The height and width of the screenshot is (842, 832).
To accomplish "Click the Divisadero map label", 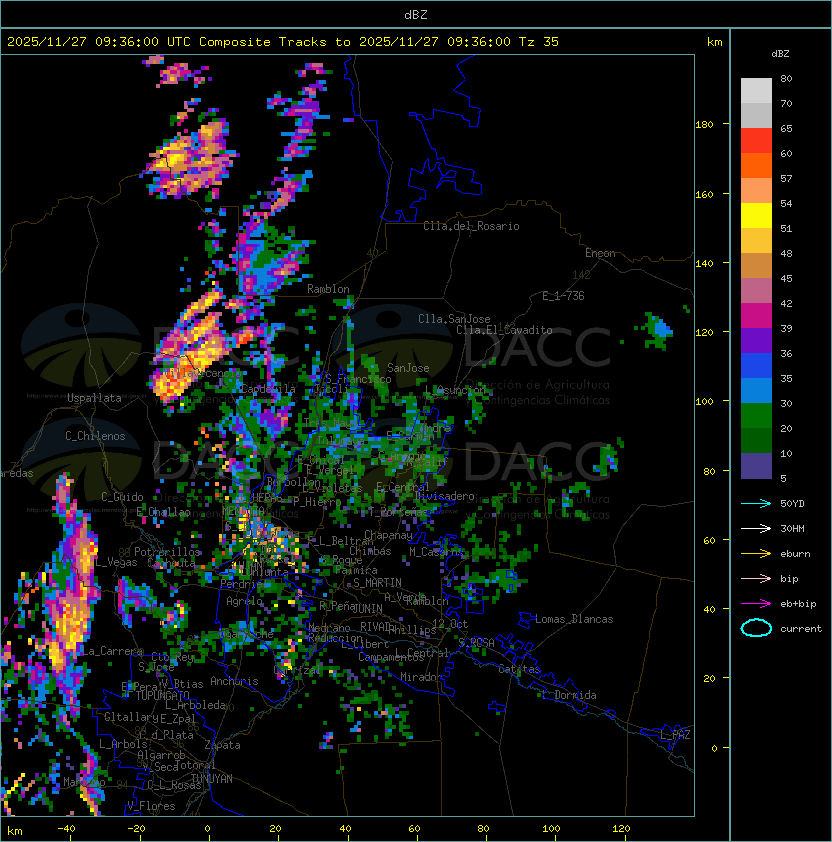I will pos(444,496).
